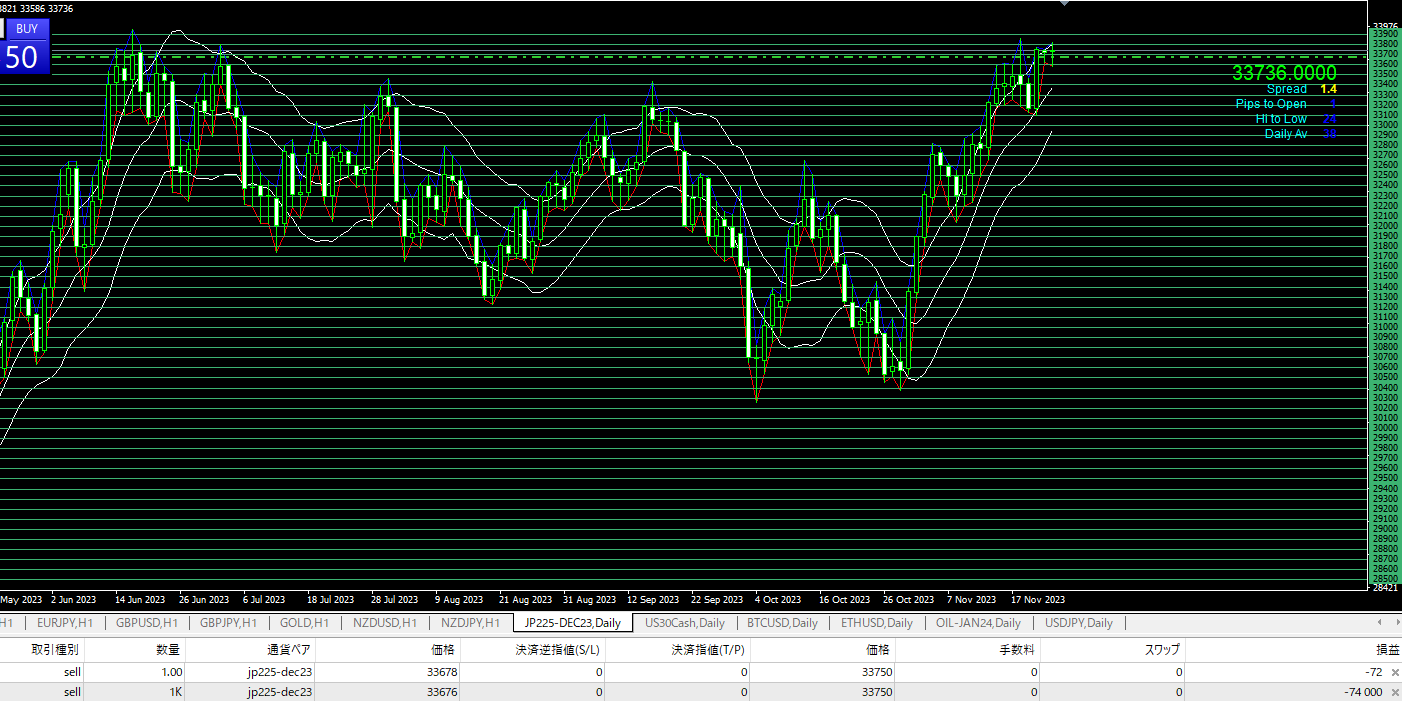Close the 1K sell order with -74 000 loss
The image size is (1402, 701).
pyautogui.click(x=1394, y=692)
